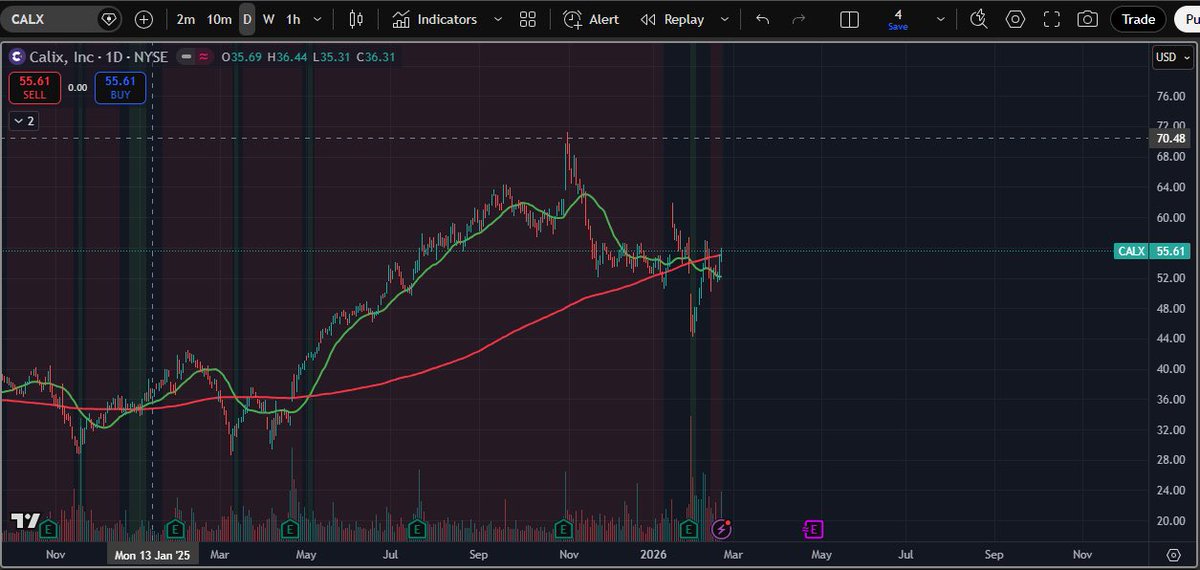Click the Mon 13 Jan '25 date label

[152, 554]
